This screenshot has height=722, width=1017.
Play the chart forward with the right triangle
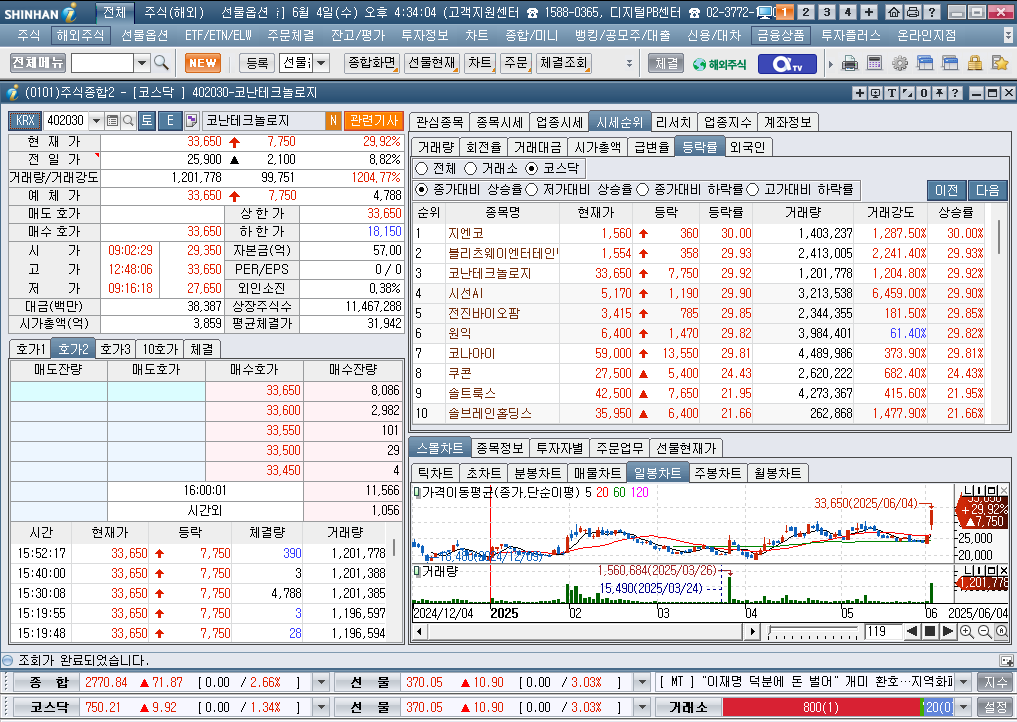pos(947,632)
